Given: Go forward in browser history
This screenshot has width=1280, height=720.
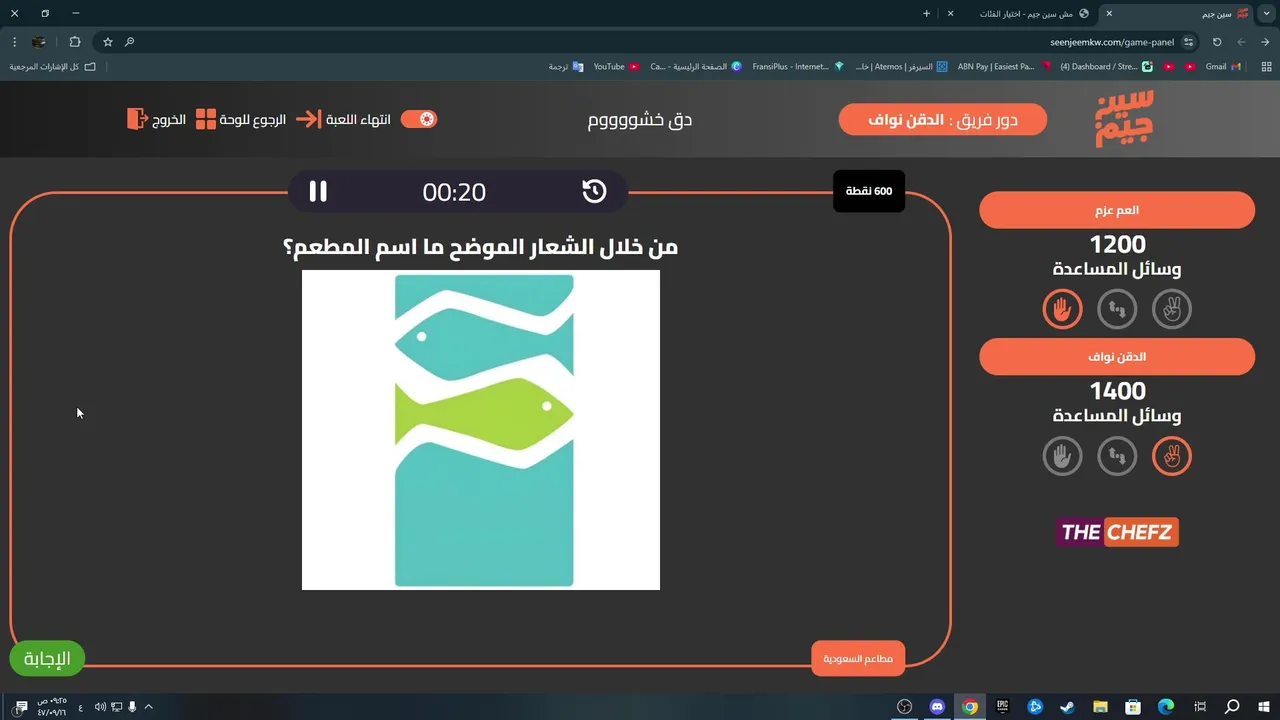Looking at the screenshot, I should 1241,42.
